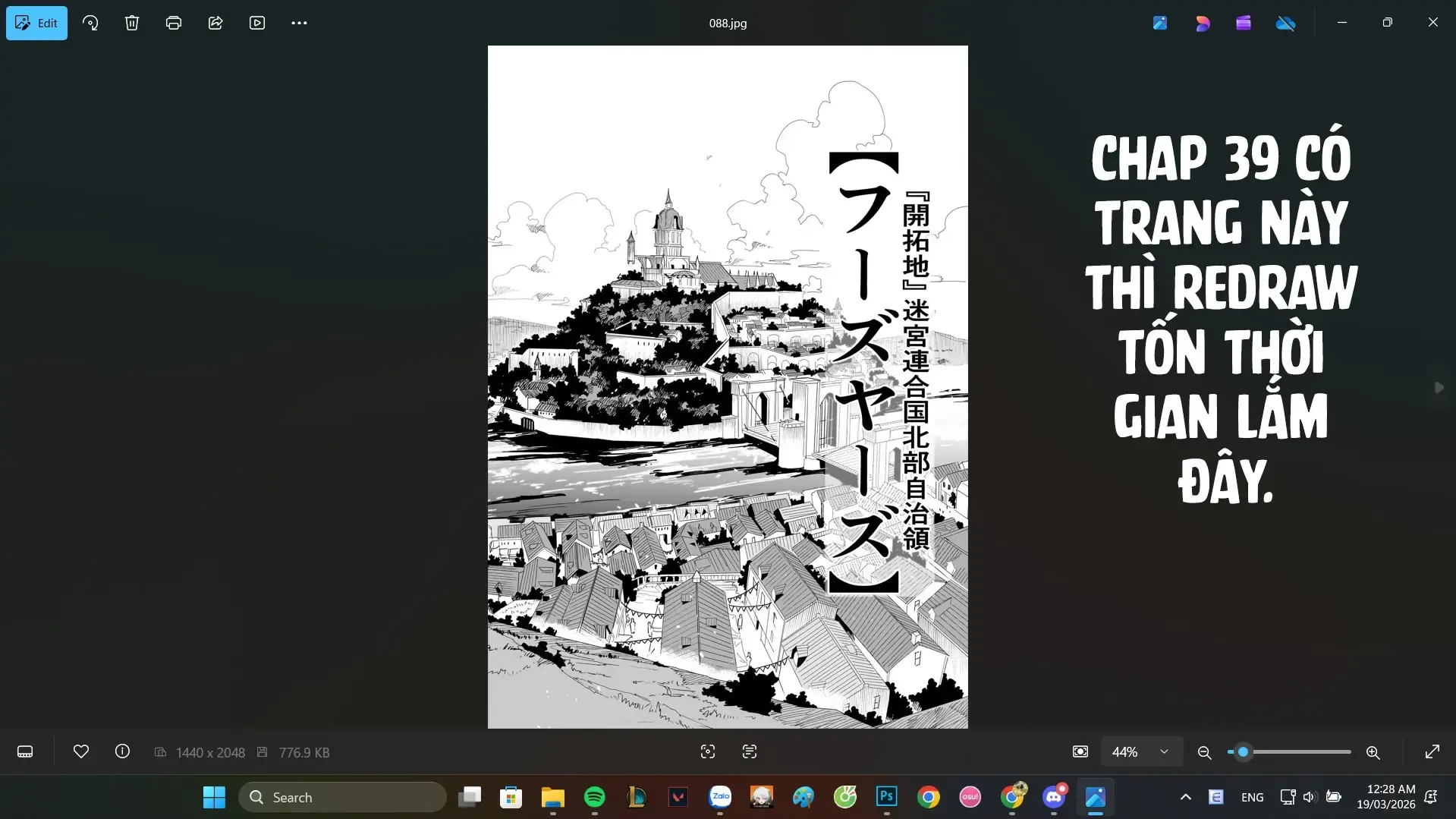The height and width of the screenshot is (819, 1456).
Task: Rotate the image
Action: [x=90, y=23]
